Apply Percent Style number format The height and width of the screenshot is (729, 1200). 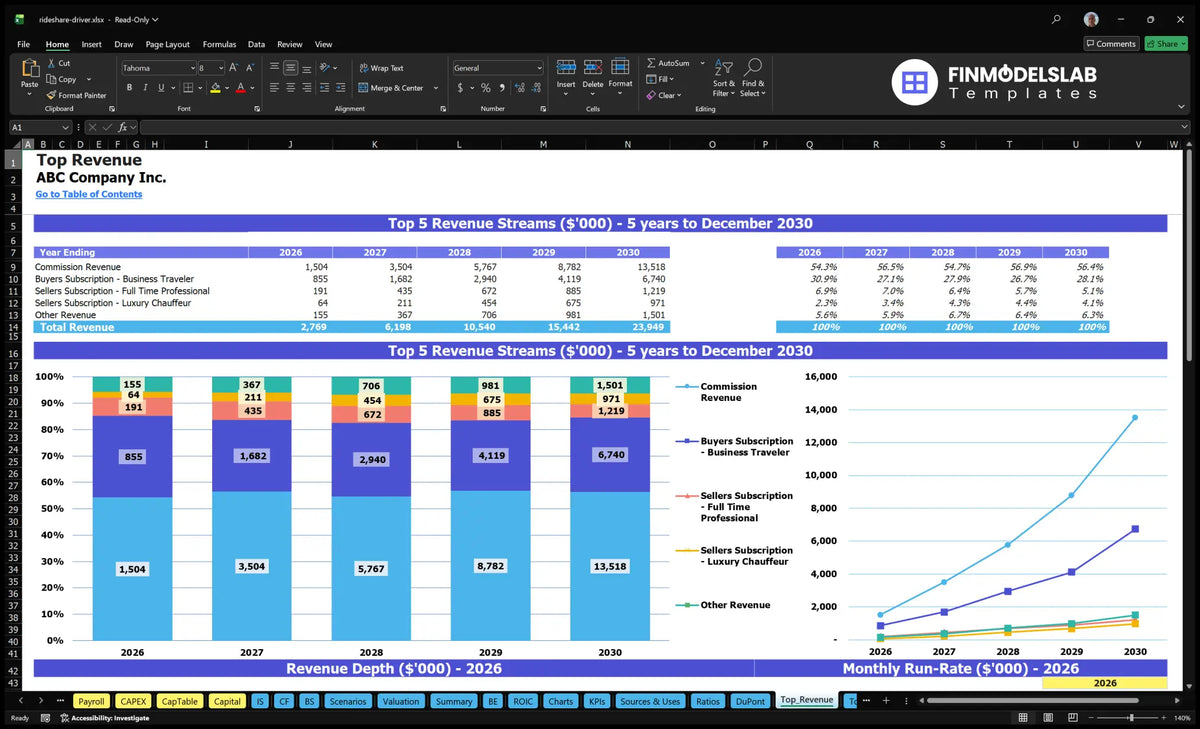(x=486, y=88)
